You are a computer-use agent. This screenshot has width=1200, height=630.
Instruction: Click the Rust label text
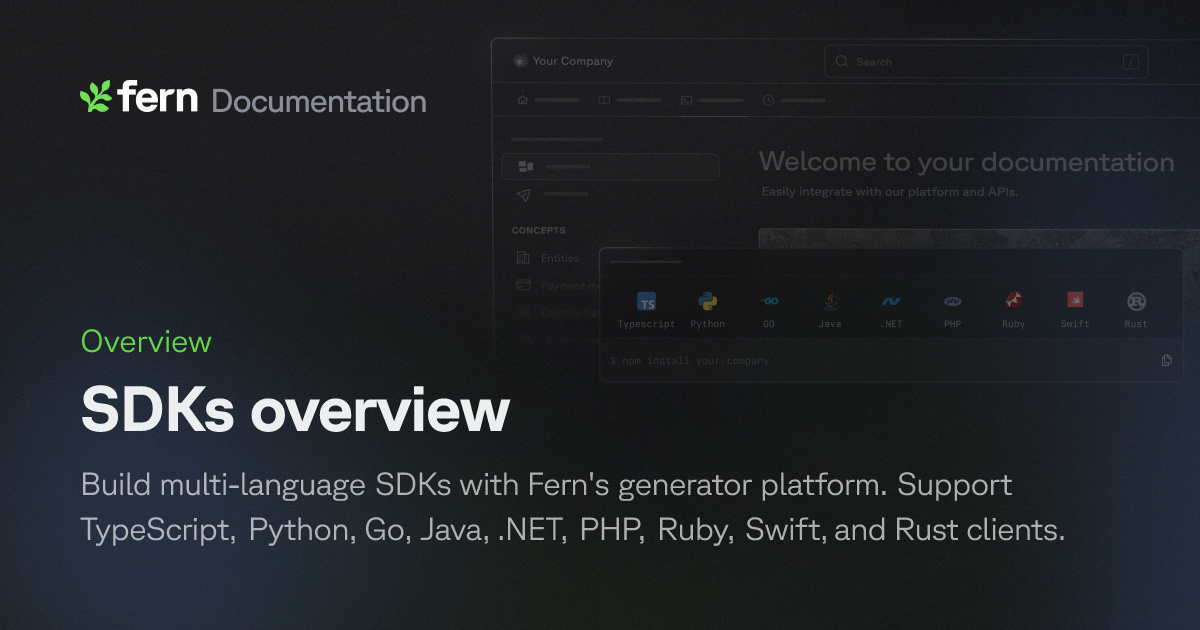point(1136,324)
